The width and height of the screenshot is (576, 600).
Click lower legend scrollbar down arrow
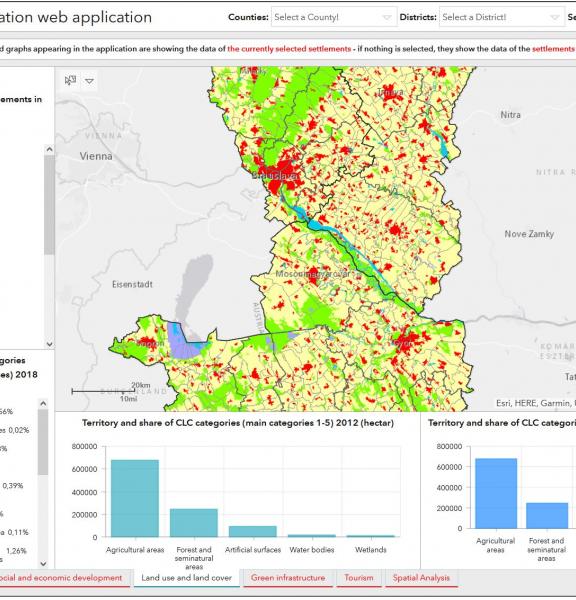(x=43, y=564)
